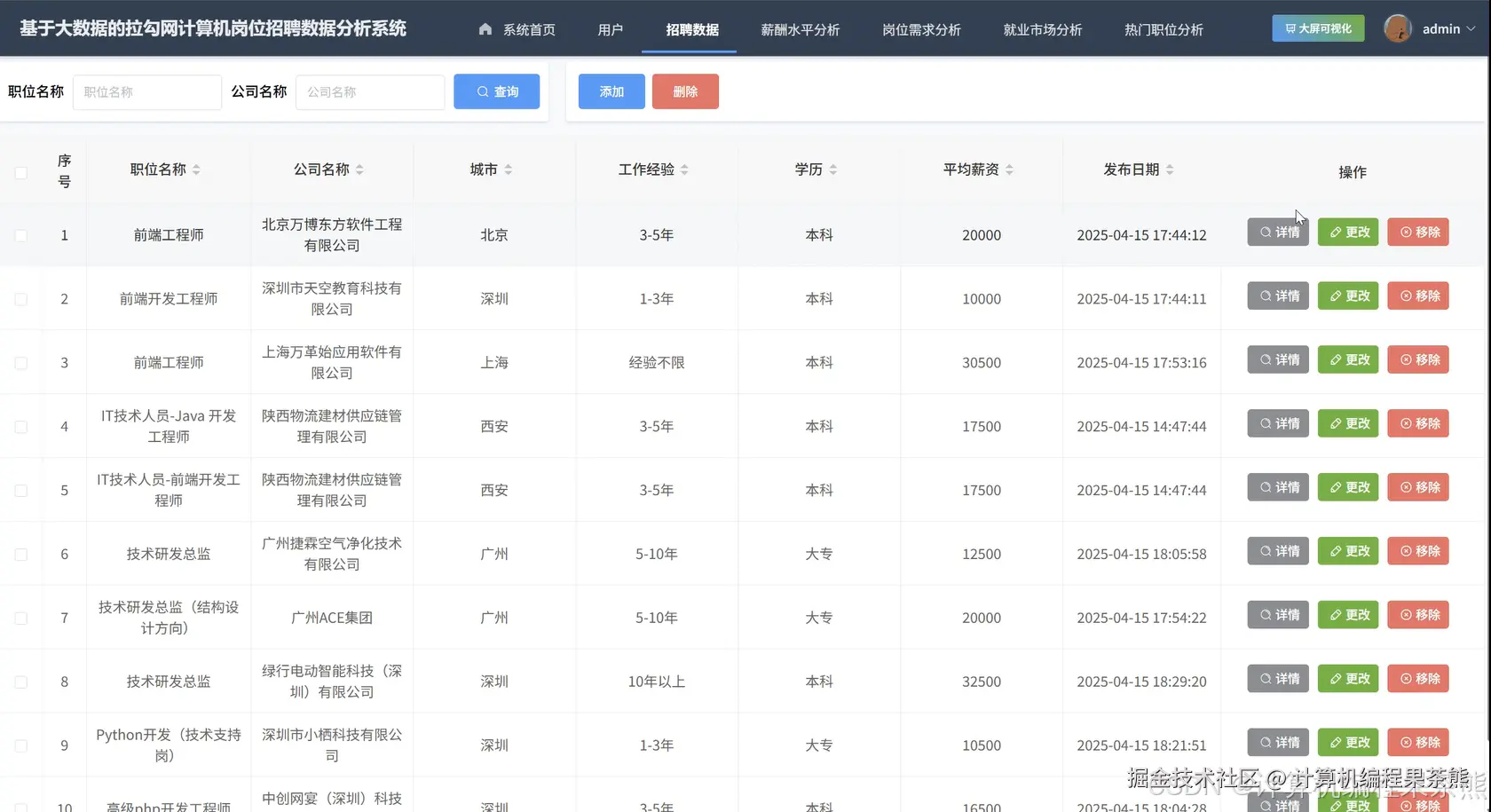1491x812 pixels.
Task: Expand the admin account dropdown
Action: [x=1472, y=28]
